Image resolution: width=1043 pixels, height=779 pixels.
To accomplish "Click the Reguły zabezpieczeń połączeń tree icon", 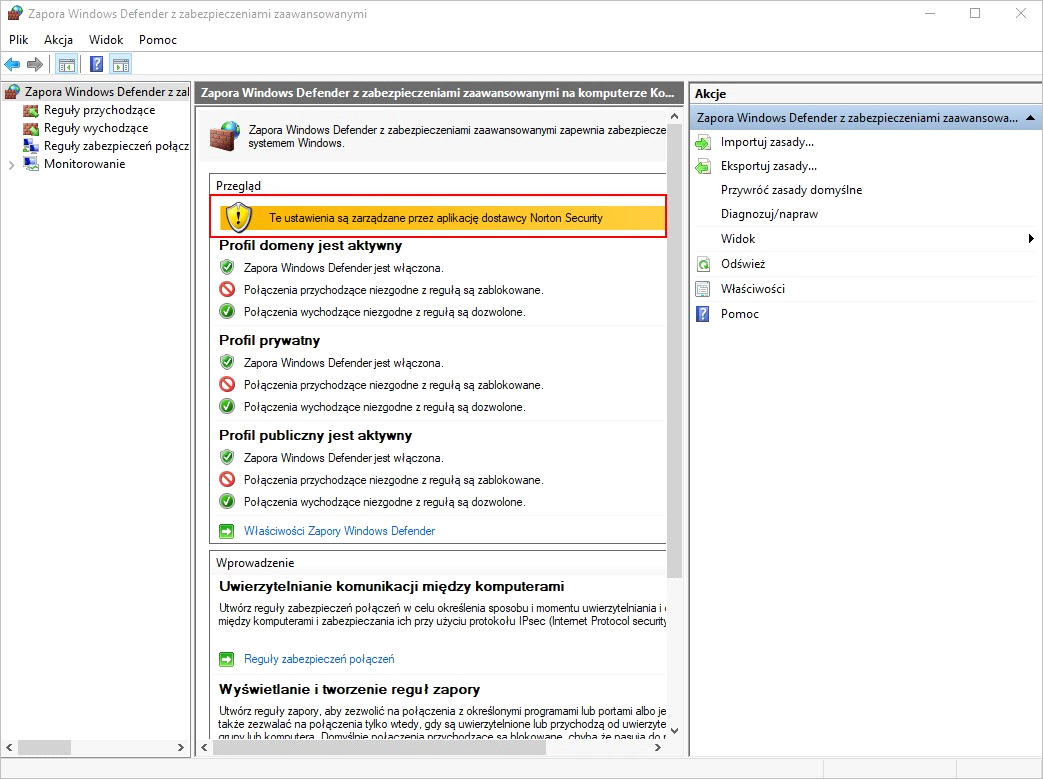I will pos(31,146).
